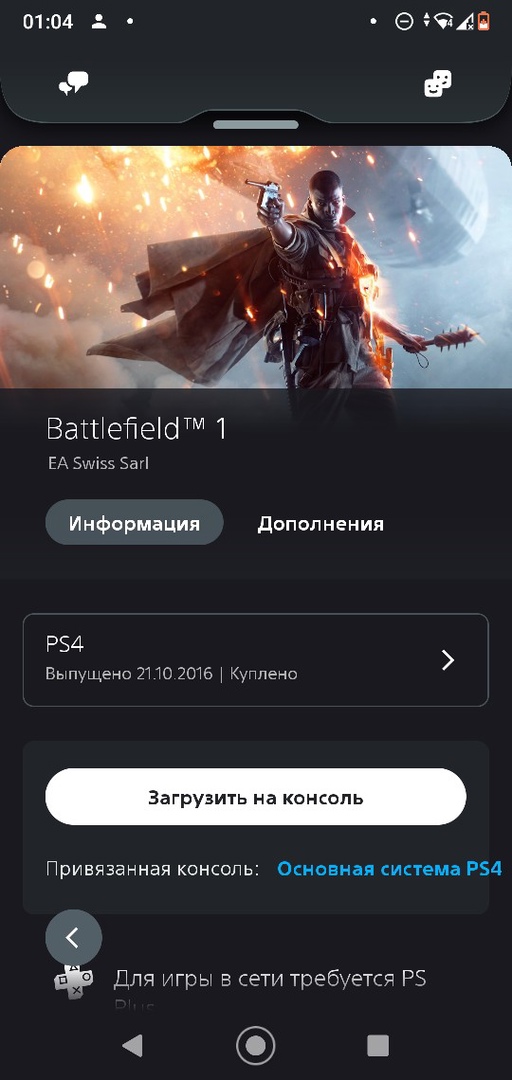Tap the do-not-disturb status icon

point(404,21)
